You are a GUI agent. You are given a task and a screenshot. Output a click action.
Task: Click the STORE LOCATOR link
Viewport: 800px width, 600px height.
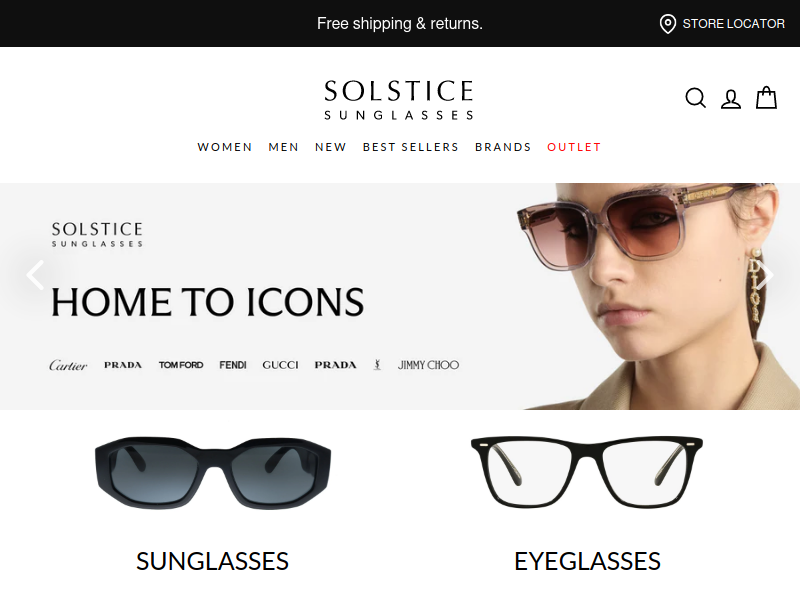click(733, 24)
